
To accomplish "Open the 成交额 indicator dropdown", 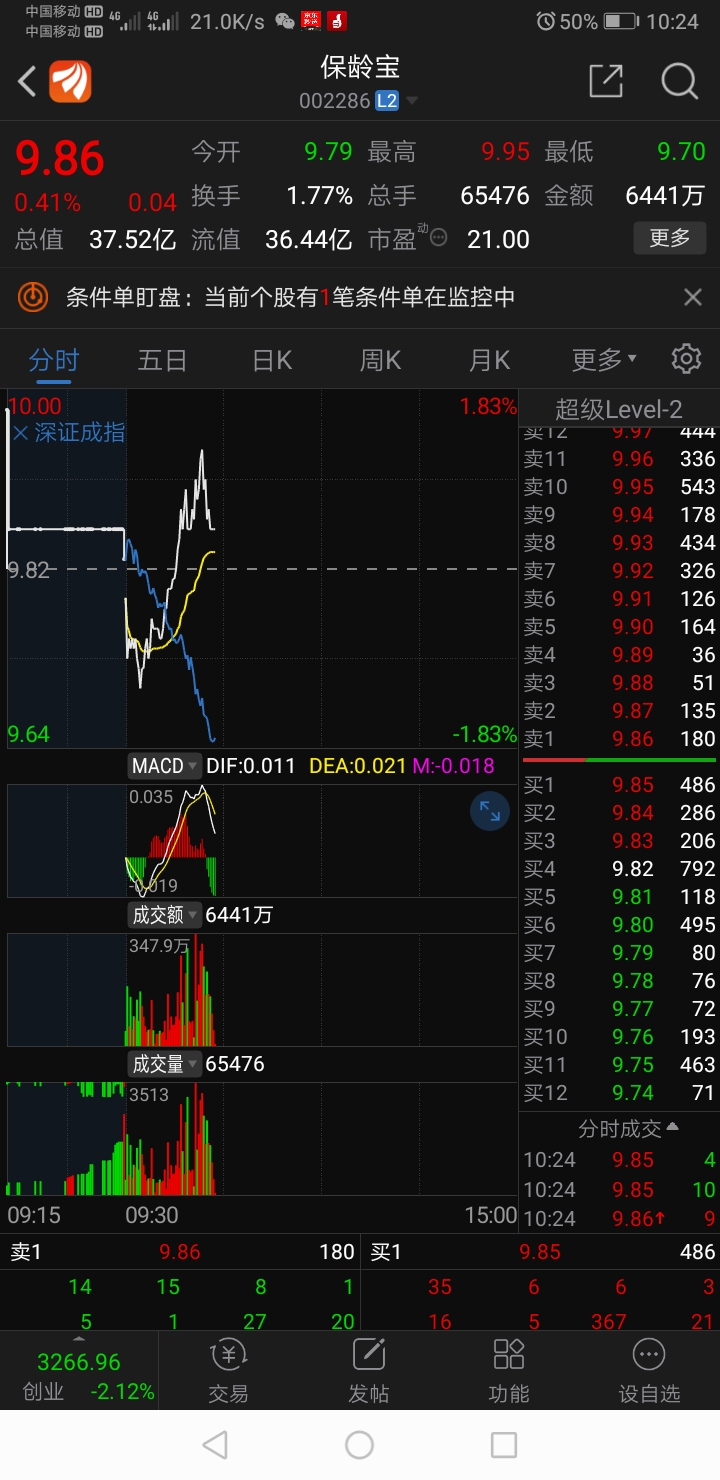I will coord(165,915).
